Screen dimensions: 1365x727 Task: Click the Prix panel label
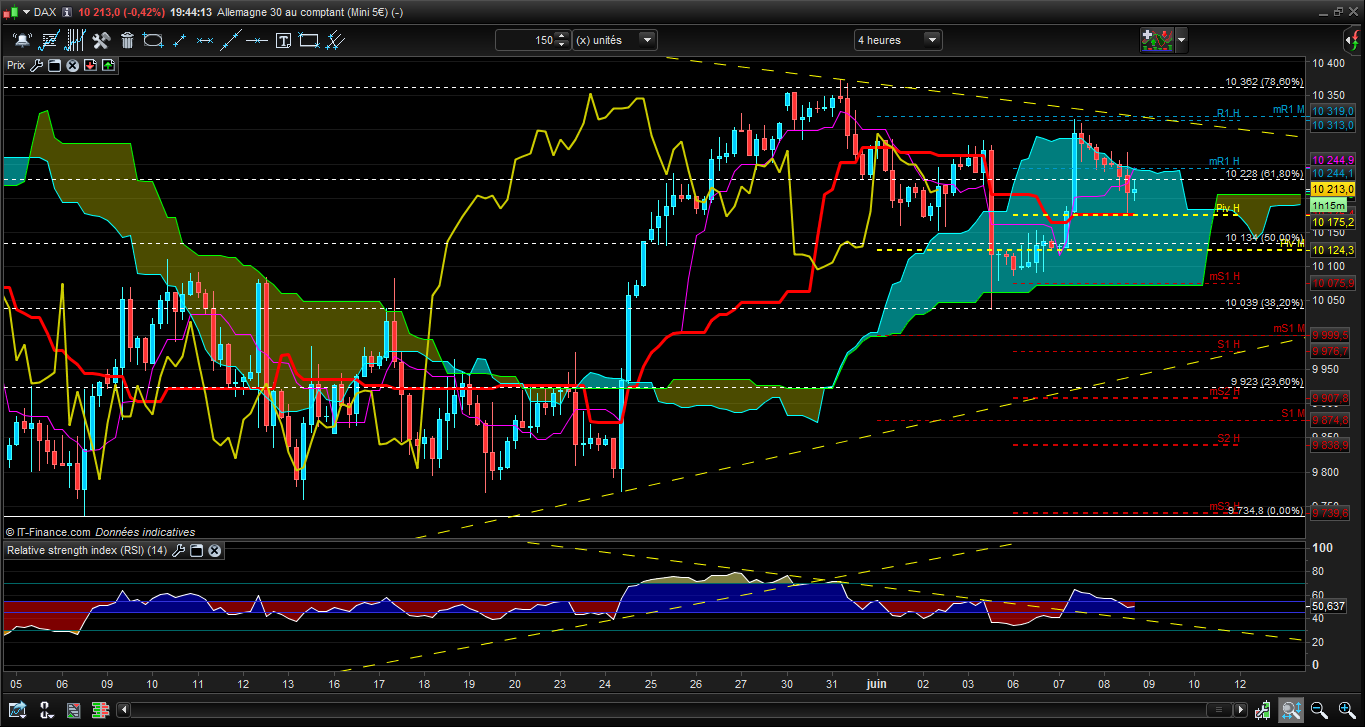tap(17, 65)
